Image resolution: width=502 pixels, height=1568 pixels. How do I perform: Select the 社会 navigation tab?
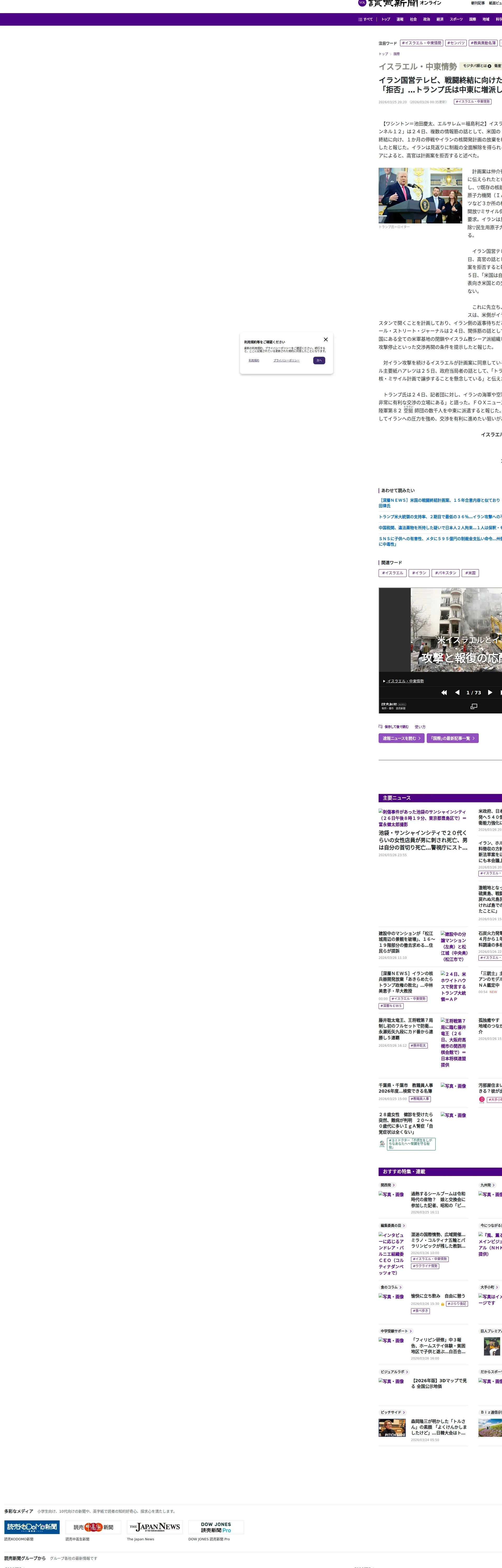tap(413, 20)
